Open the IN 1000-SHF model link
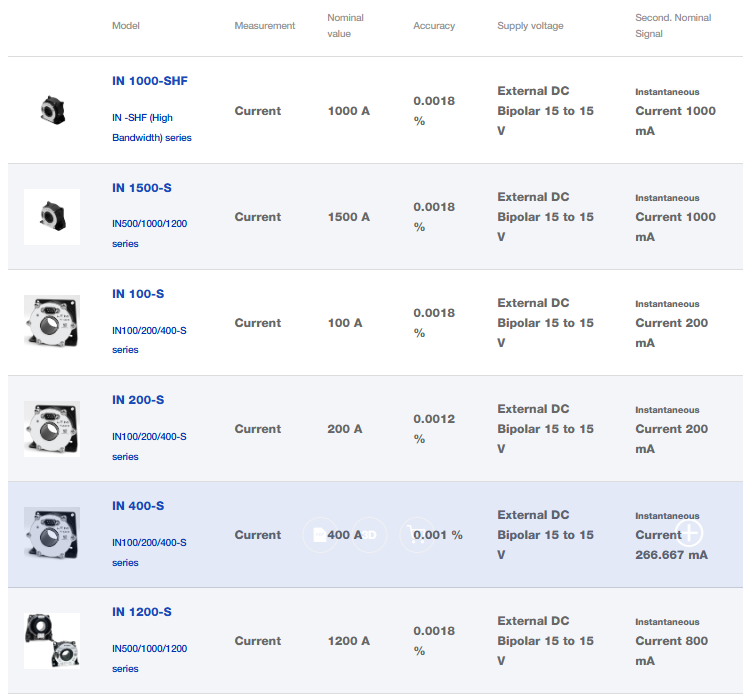 click(x=149, y=82)
